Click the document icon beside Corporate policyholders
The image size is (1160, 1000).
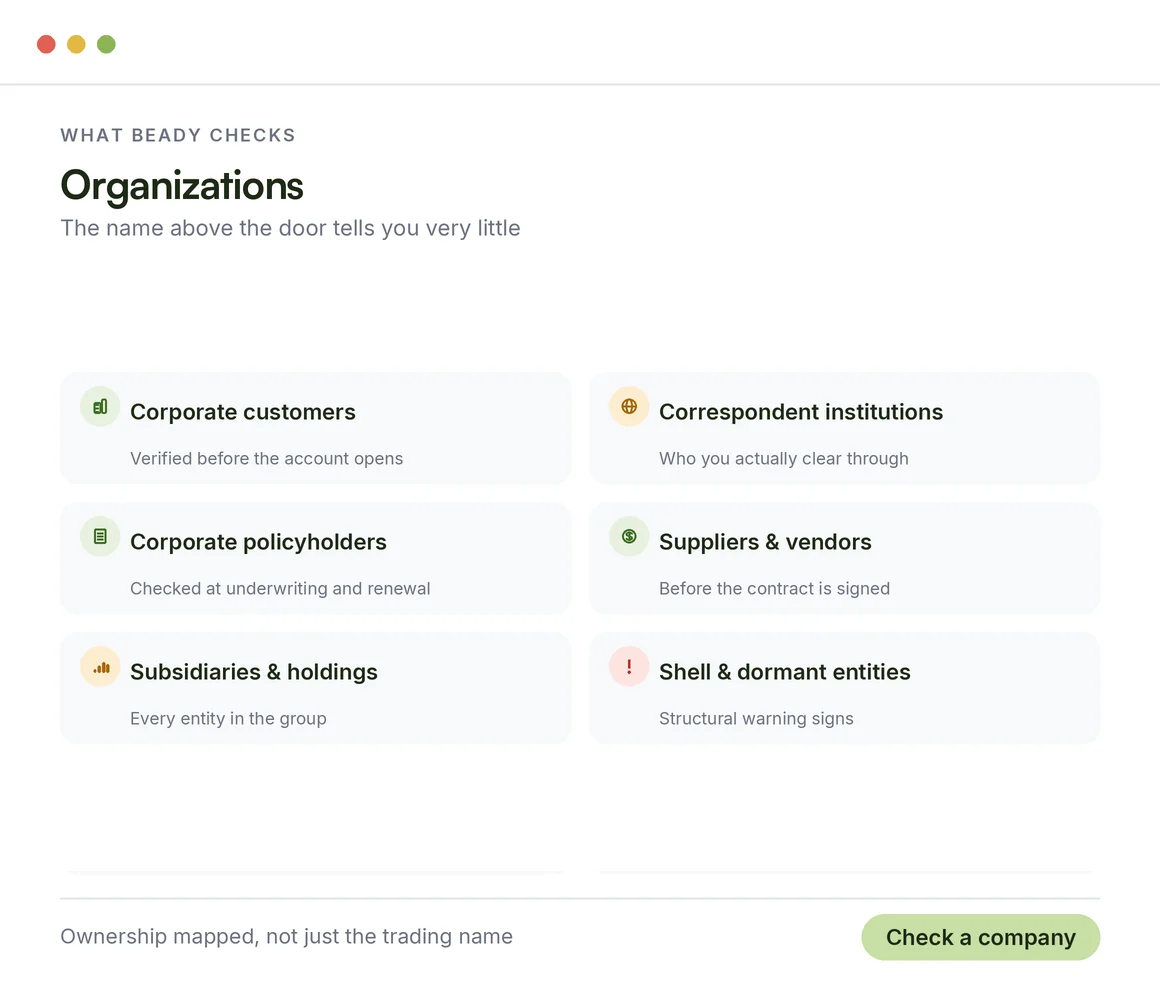pyautogui.click(x=100, y=536)
